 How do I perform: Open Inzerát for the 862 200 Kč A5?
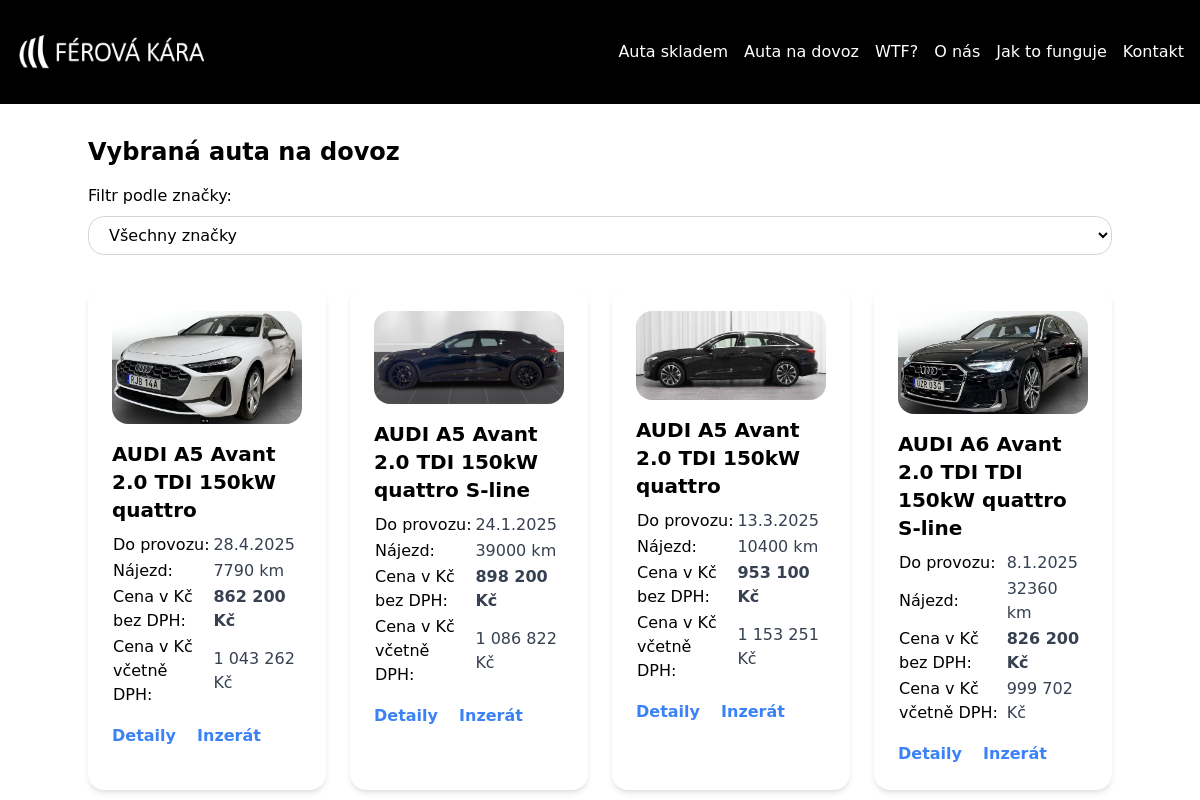pyautogui.click(x=229, y=736)
